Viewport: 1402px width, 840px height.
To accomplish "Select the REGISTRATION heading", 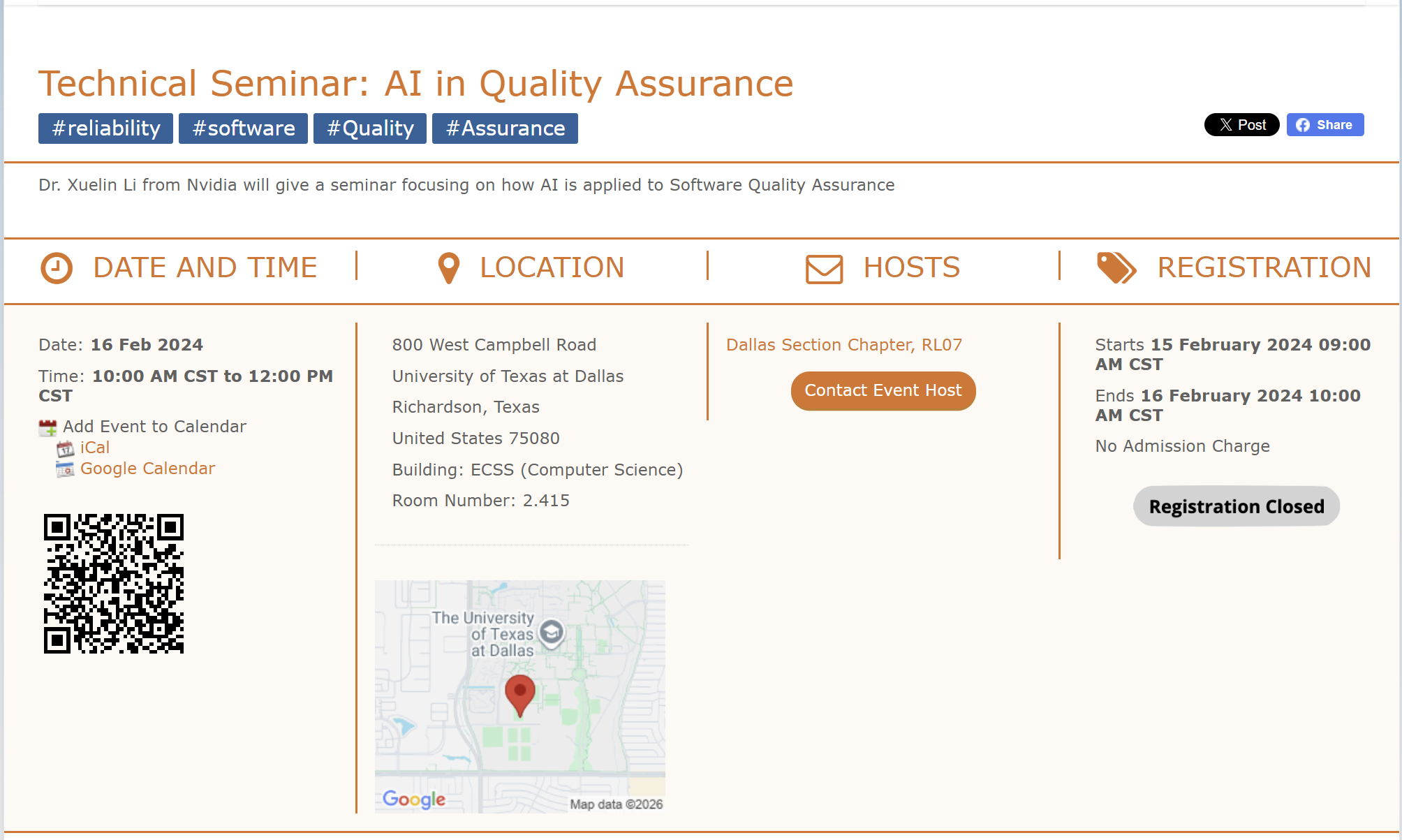I will tap(1264, 267).
